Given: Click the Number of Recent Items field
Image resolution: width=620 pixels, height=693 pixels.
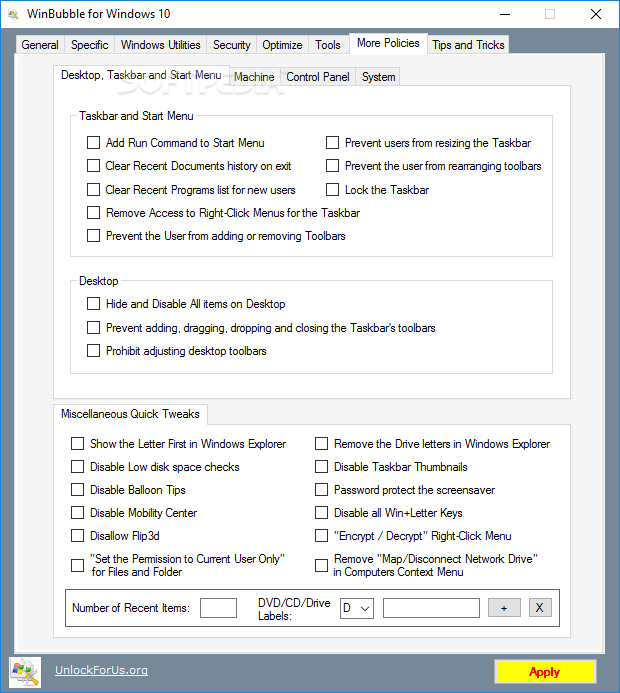Looking at the screenshot, I should point(218,608).
